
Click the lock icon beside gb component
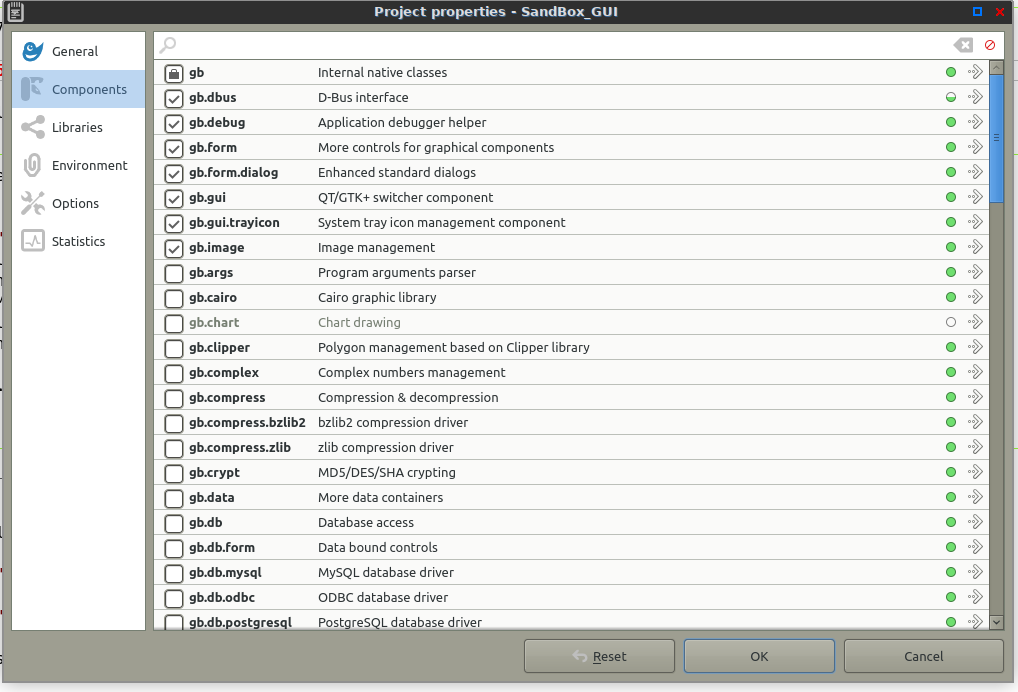174,73
